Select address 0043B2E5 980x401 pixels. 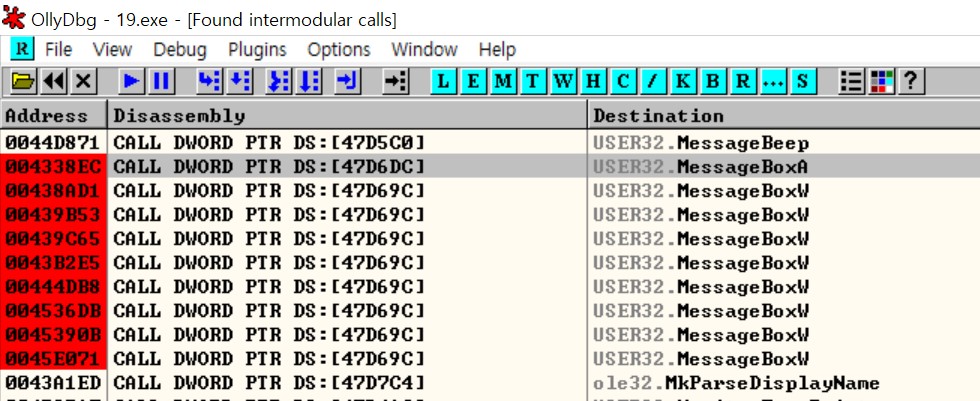[53, 263]
